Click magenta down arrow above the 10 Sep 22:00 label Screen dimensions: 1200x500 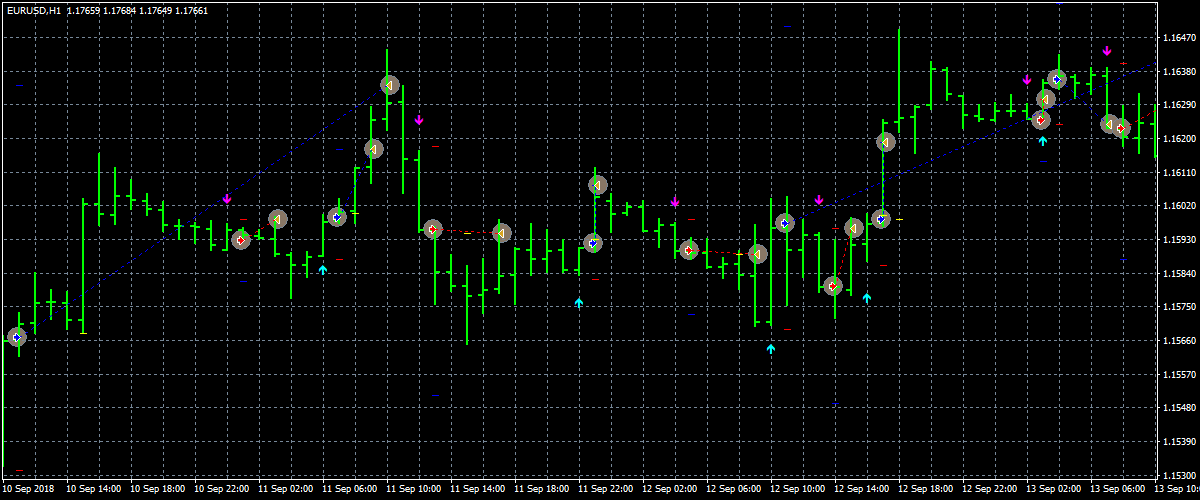pos(227,200)
